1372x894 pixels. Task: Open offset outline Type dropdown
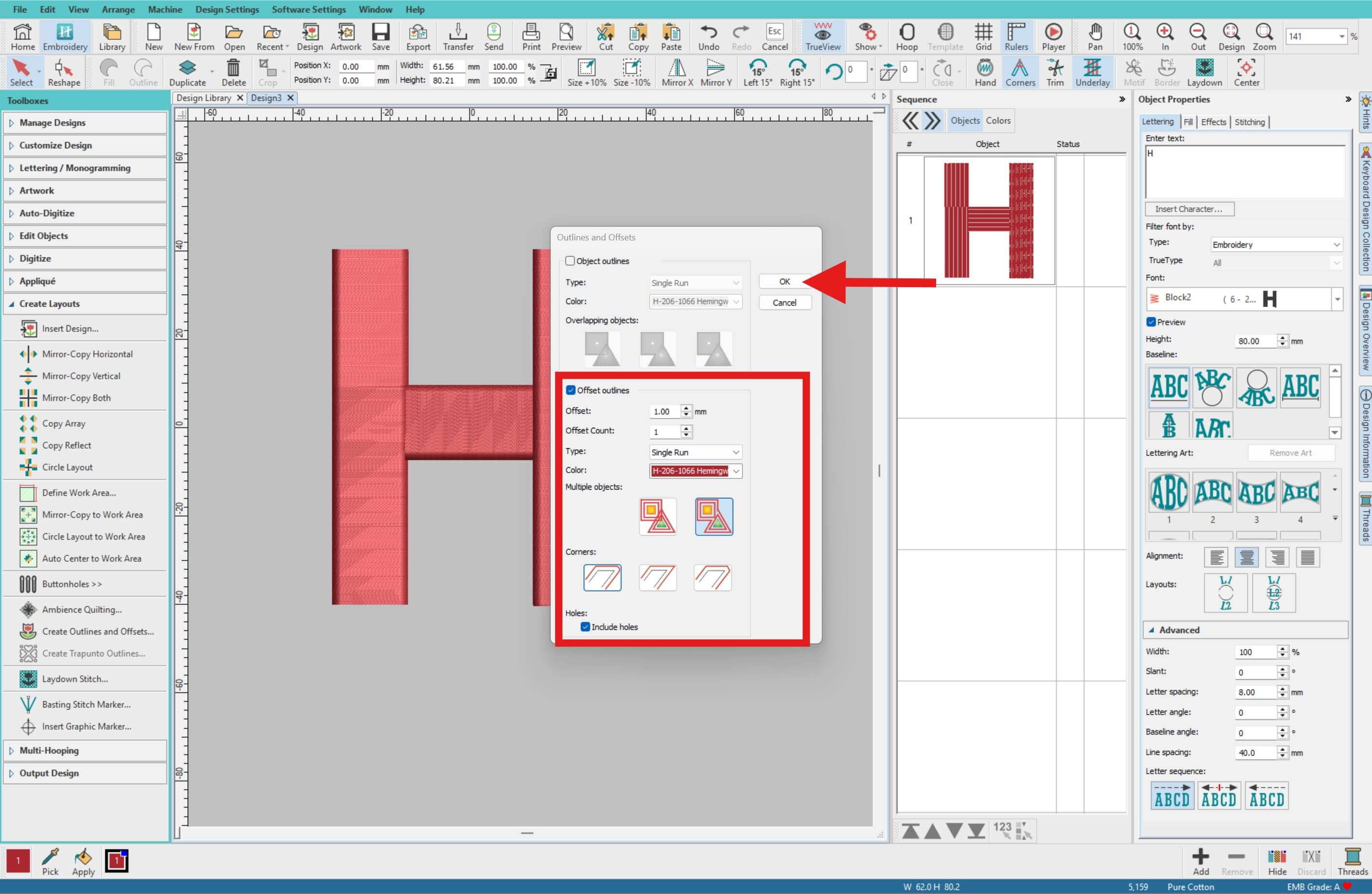(695, 452)
